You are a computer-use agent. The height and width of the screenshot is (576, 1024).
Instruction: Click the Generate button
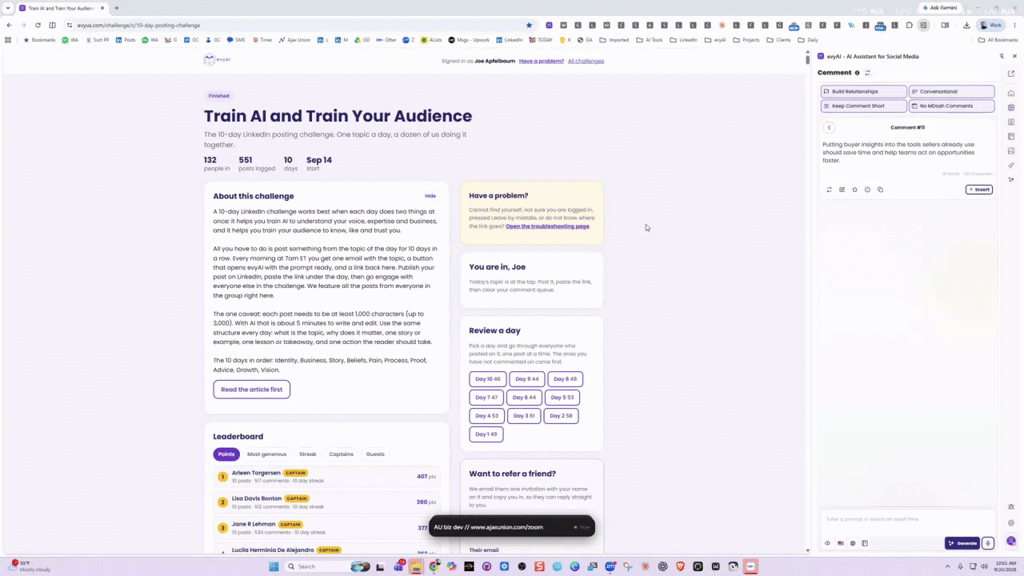963,543
